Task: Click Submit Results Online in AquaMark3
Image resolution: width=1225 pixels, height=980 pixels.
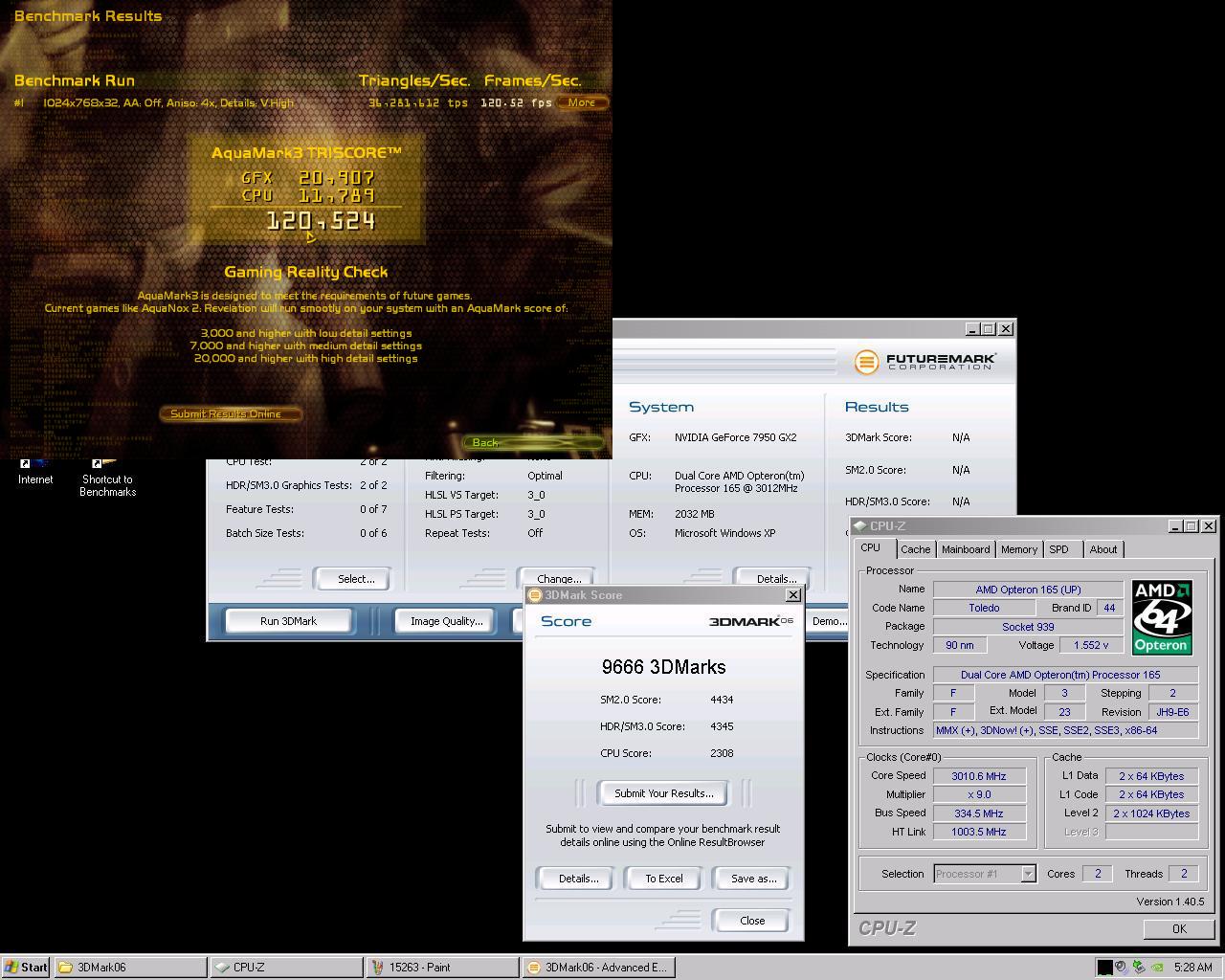Action: (230, 413)
